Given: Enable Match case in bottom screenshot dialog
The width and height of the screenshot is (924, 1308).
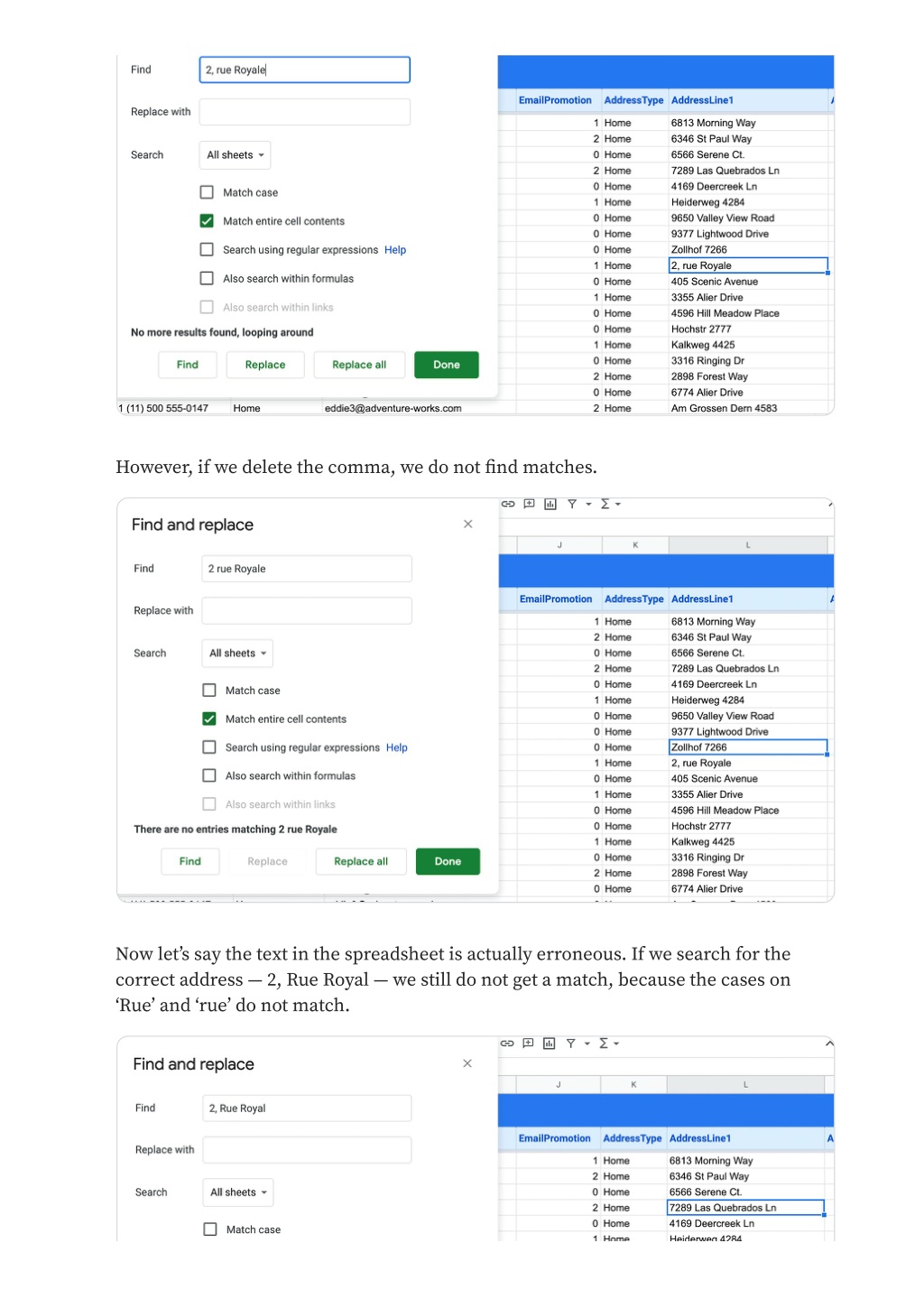Looking at the screenshot, I should coord(210,1229).
